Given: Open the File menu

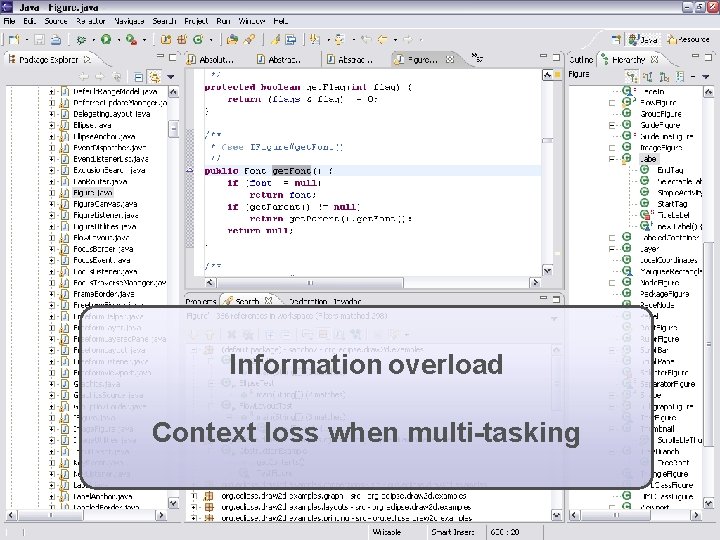Looking at the screenshot, I should 9,21.
